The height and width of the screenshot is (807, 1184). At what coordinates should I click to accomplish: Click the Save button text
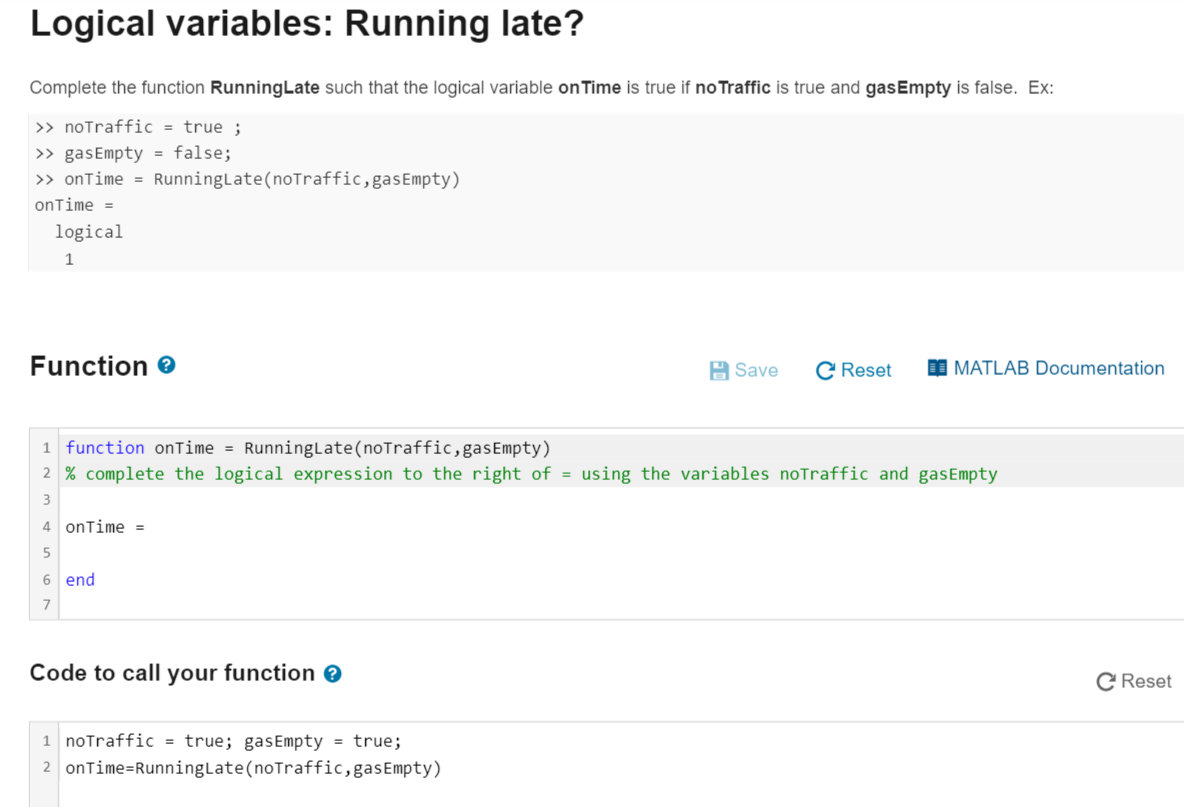(756, 370)
